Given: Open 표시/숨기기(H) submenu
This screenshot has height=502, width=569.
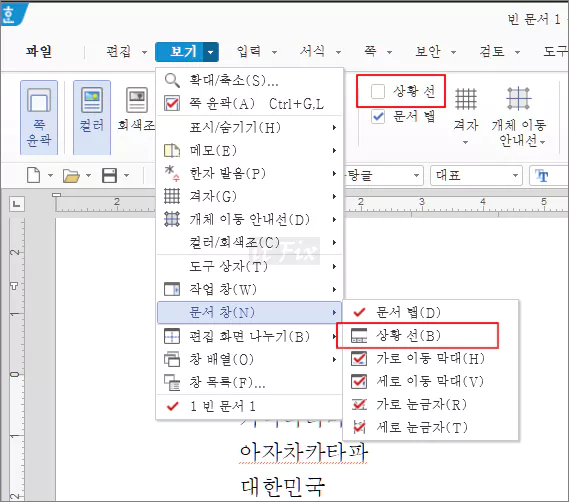Looking at the screenshot, I should 249,127.
